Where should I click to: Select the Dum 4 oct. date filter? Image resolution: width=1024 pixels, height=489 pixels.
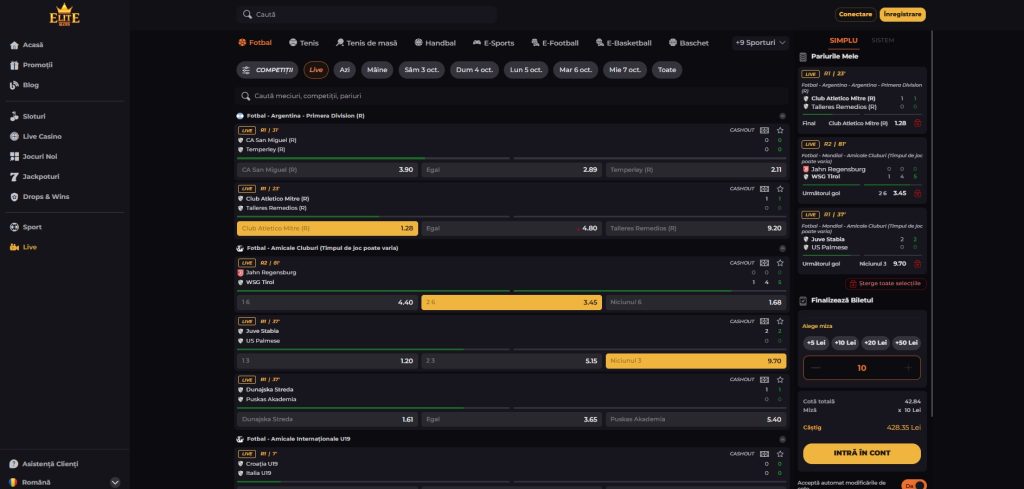point(474,70)
